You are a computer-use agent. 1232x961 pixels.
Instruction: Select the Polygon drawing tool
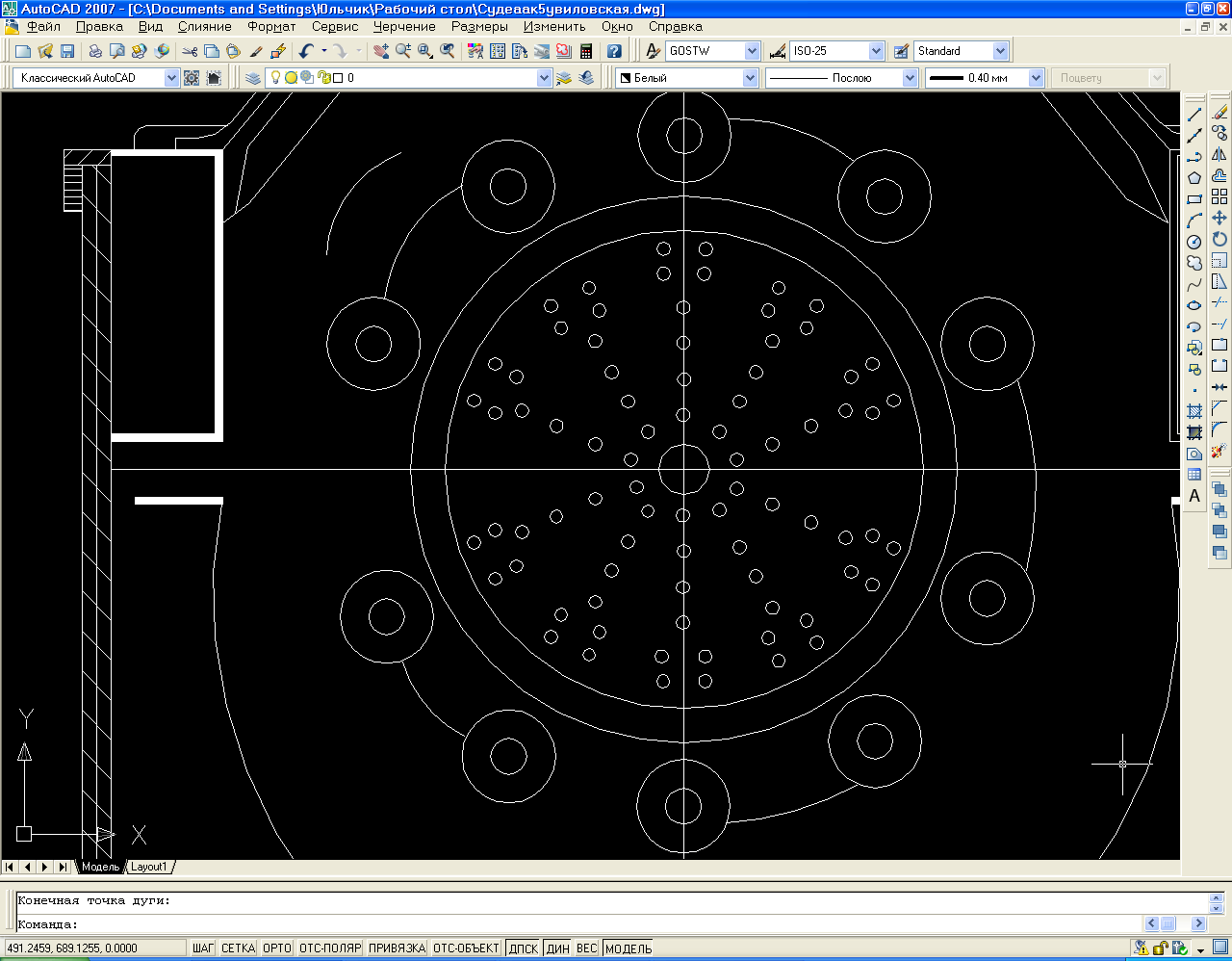click(x=1194, y=178)
